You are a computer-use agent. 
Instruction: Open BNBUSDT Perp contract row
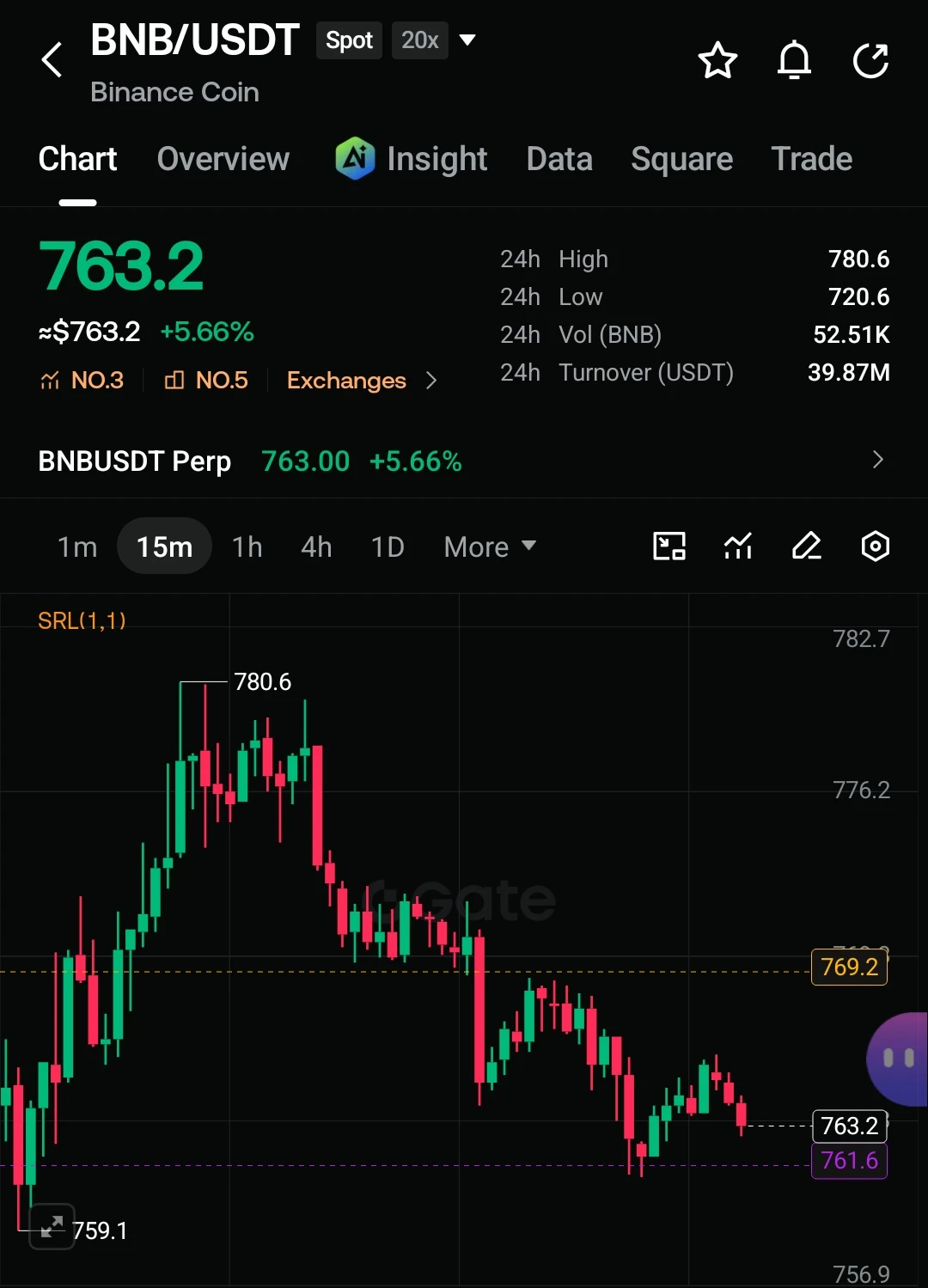(464, 461)
